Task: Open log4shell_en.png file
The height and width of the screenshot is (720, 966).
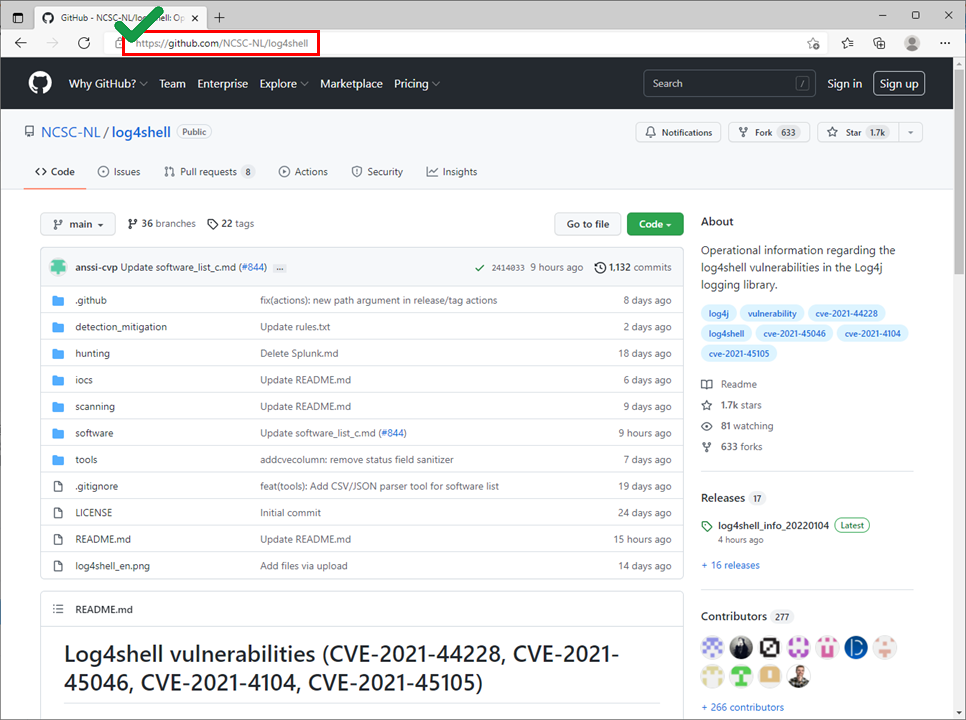Action: click(x=112, y=565)
